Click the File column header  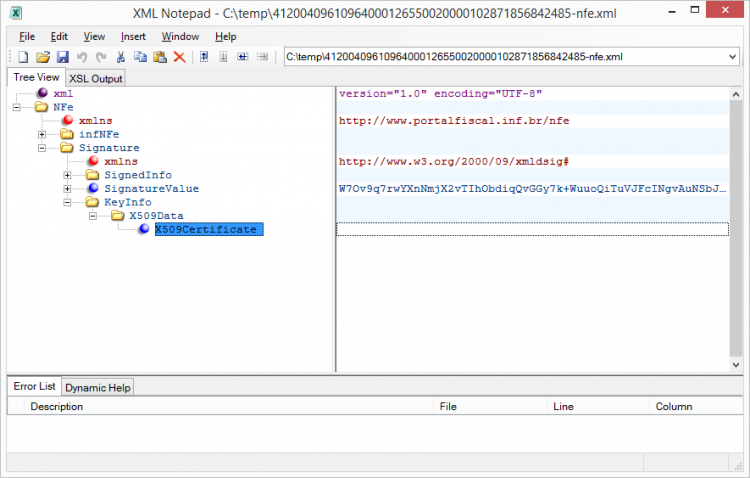(x=491, y=406)
